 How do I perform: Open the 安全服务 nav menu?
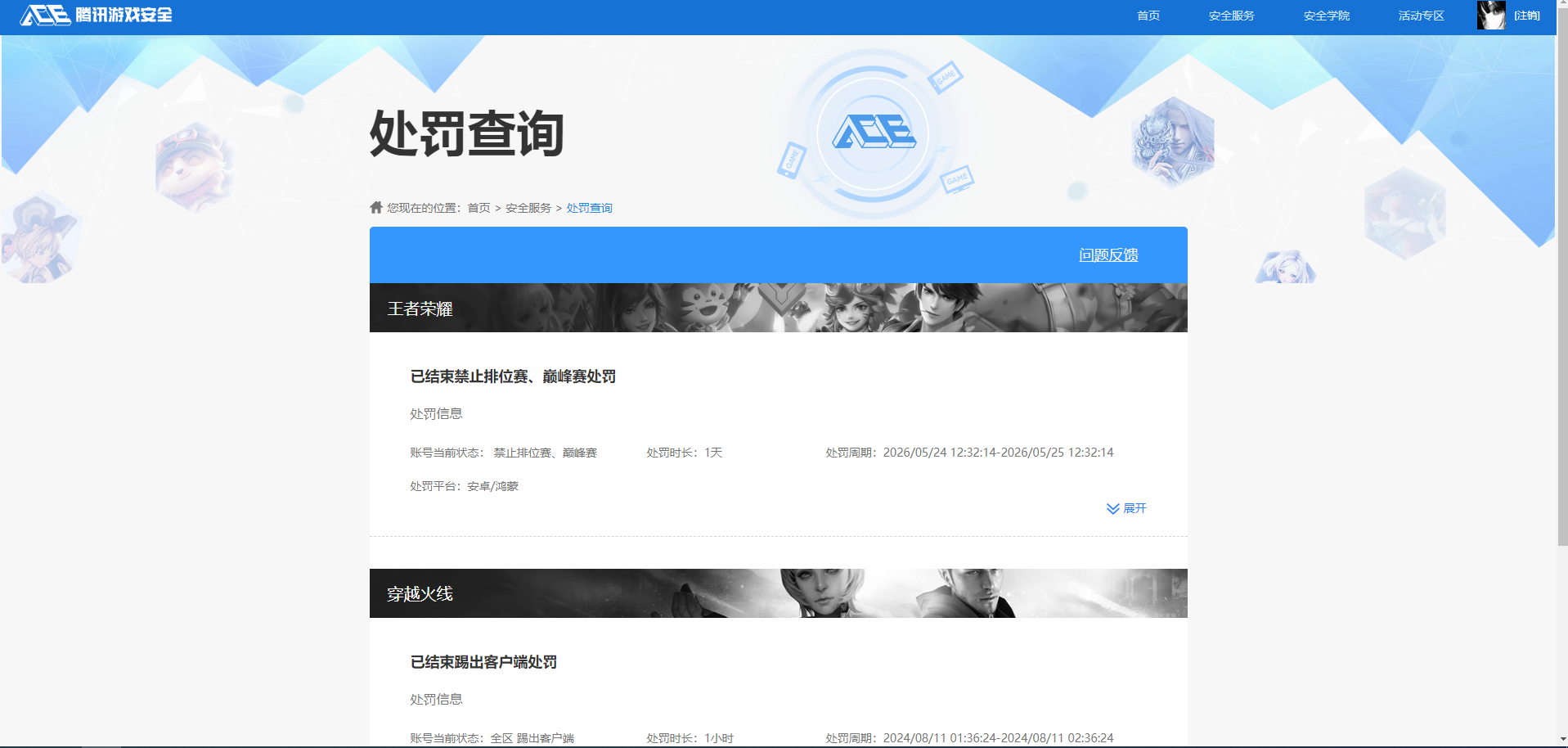pos(1231,16)
